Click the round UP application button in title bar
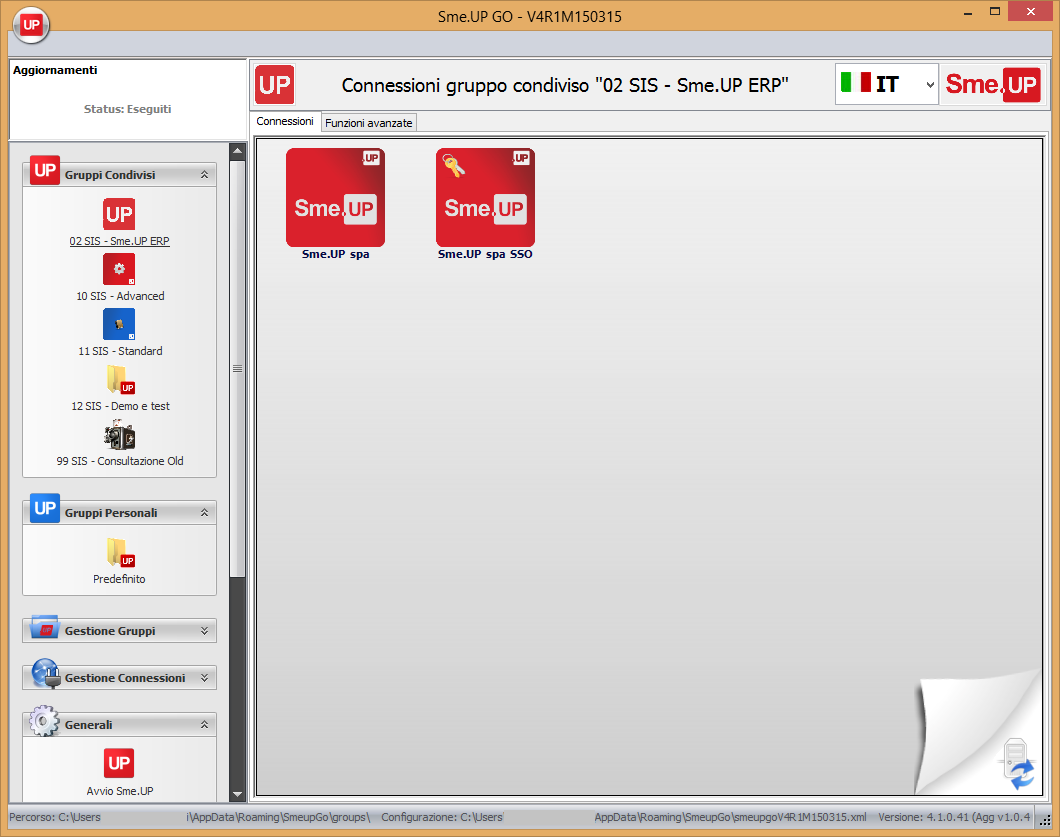The height and width of the screenshot is (837, 1060). [31, 25]
